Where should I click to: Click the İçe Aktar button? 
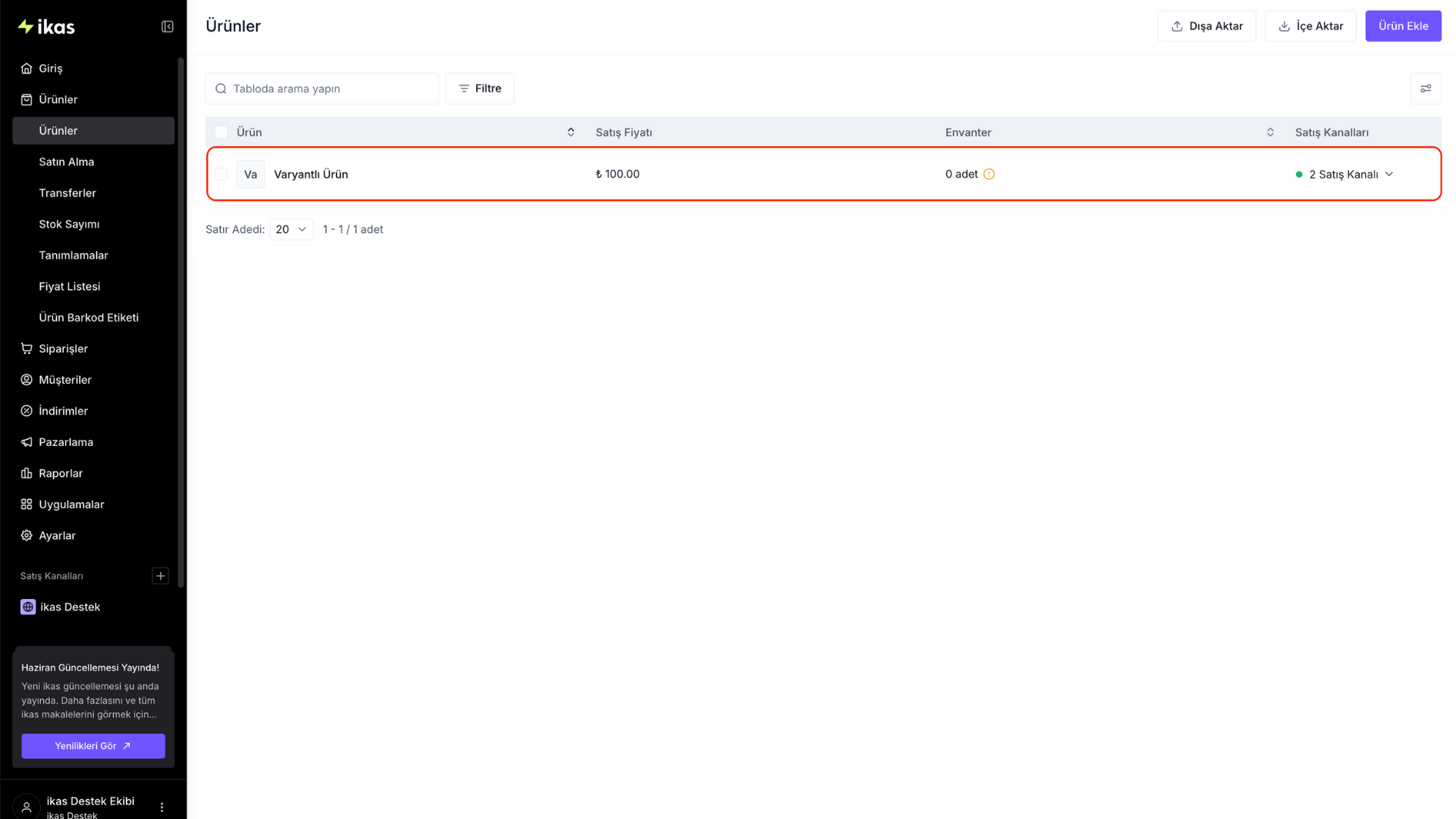1310,27
